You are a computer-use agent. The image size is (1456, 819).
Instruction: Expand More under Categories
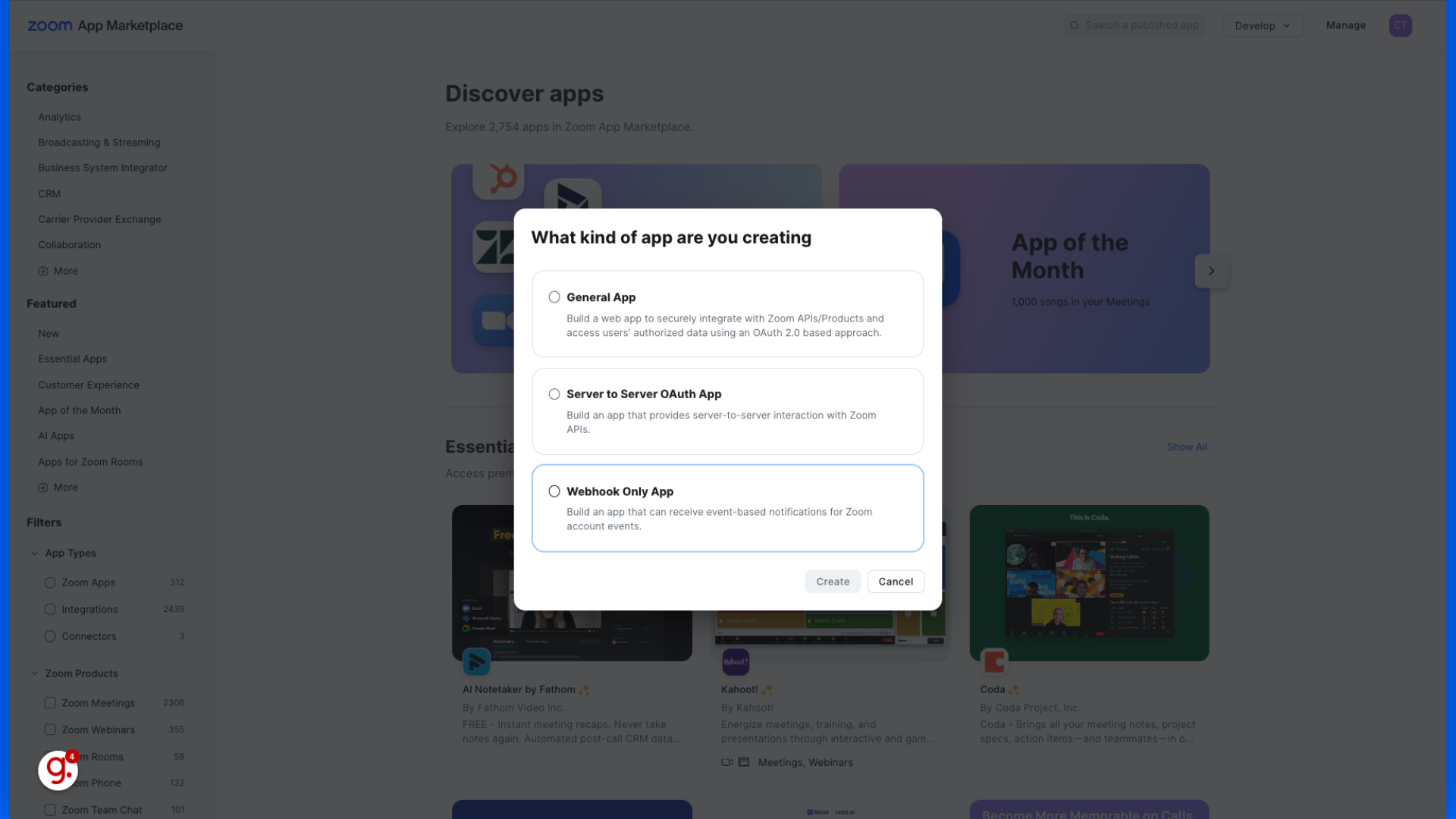[x=58, y=271]
